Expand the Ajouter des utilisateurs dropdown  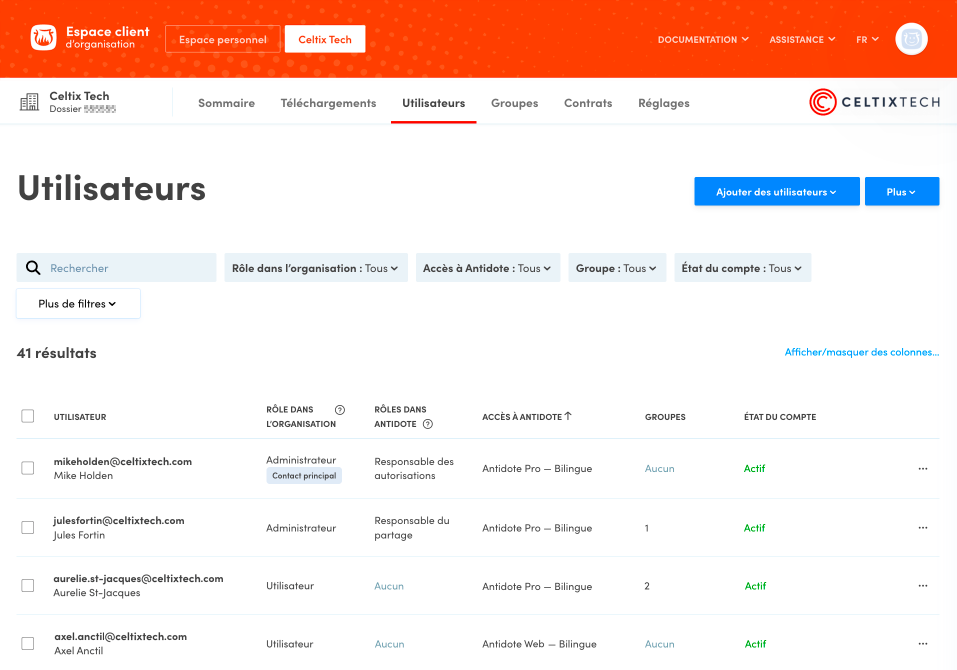coord(776,192)
